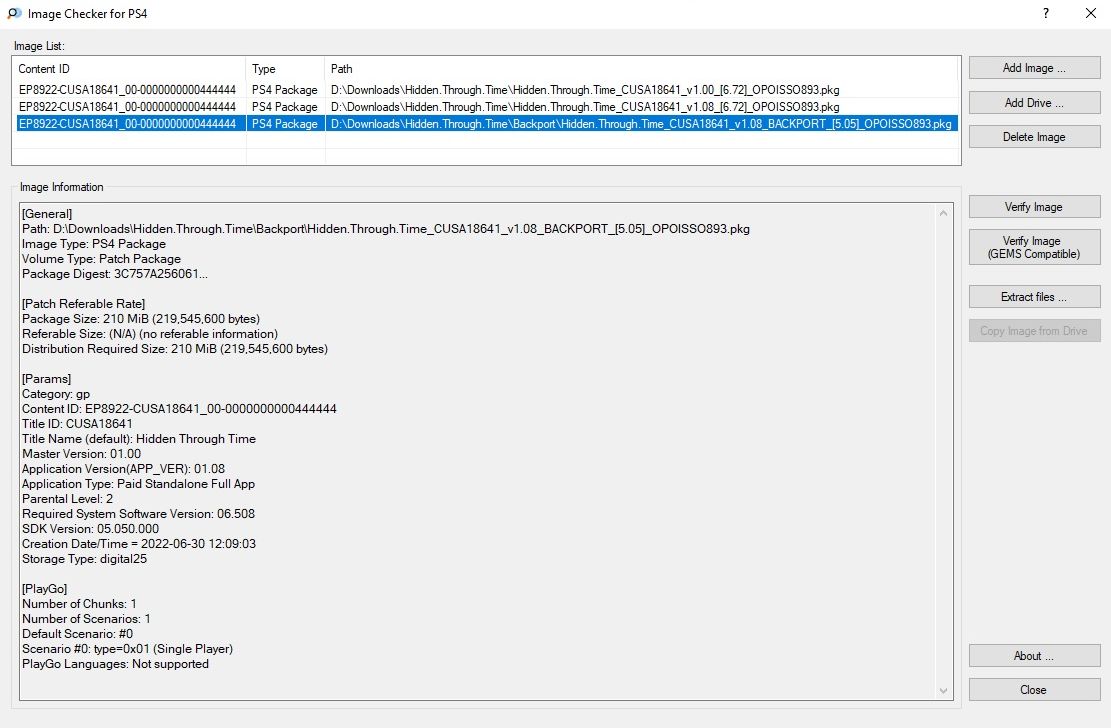1111x728 pixels.
Task: Sort by the Path column header
Action: point(642,69)
